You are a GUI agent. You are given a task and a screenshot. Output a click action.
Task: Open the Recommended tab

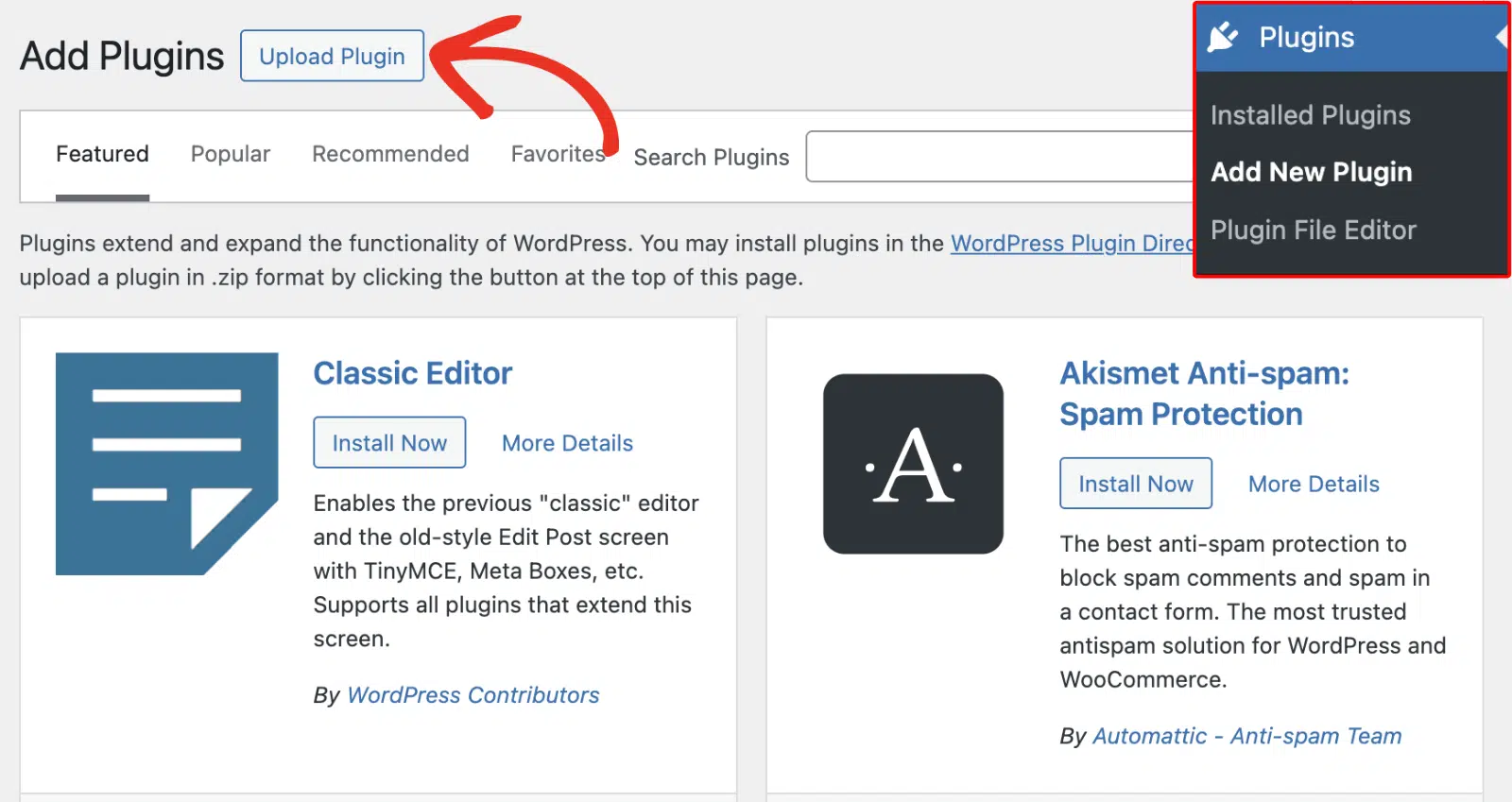click(390, 154)
